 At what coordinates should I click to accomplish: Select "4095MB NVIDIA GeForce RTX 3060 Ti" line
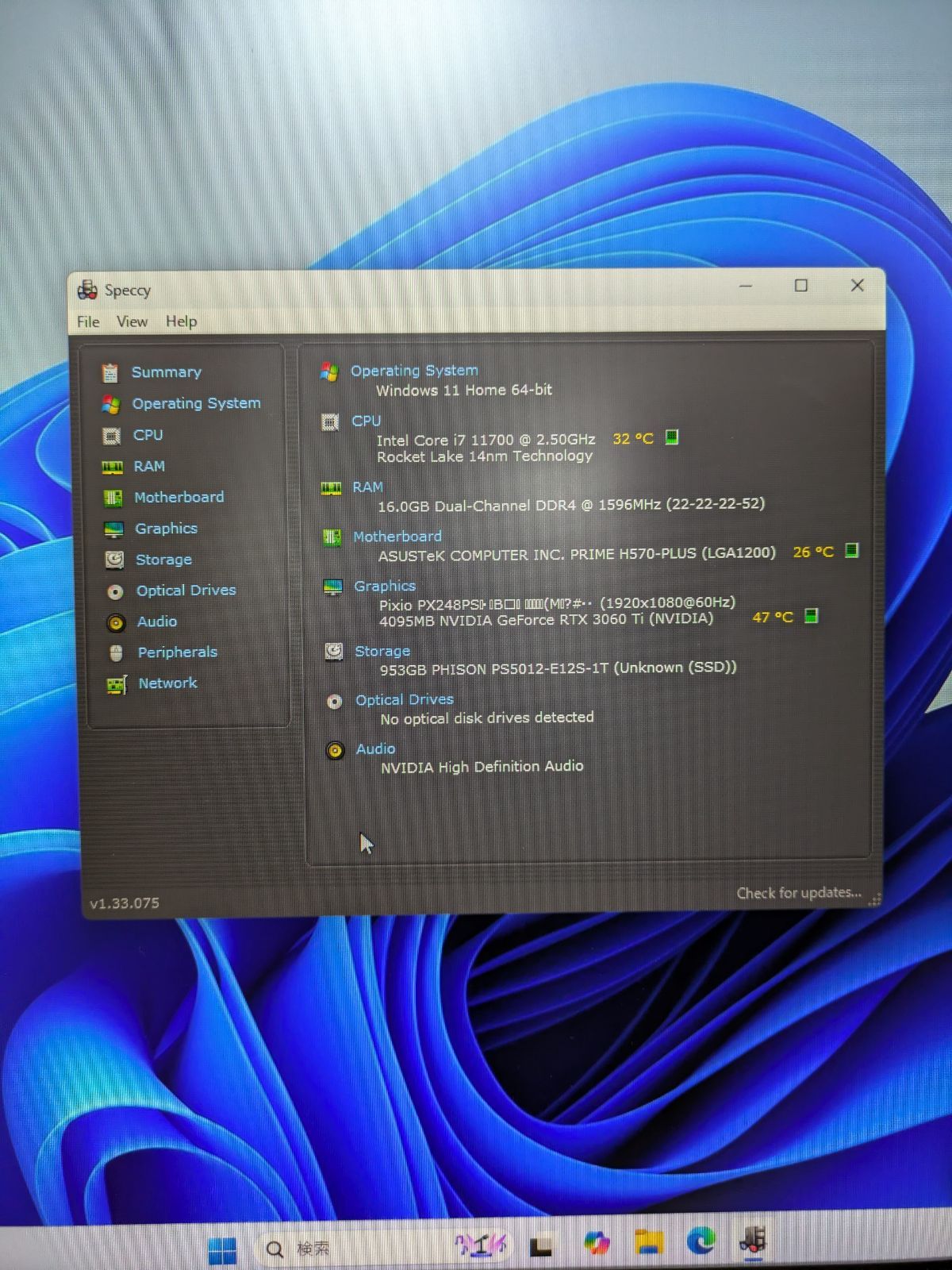(546, 619)
